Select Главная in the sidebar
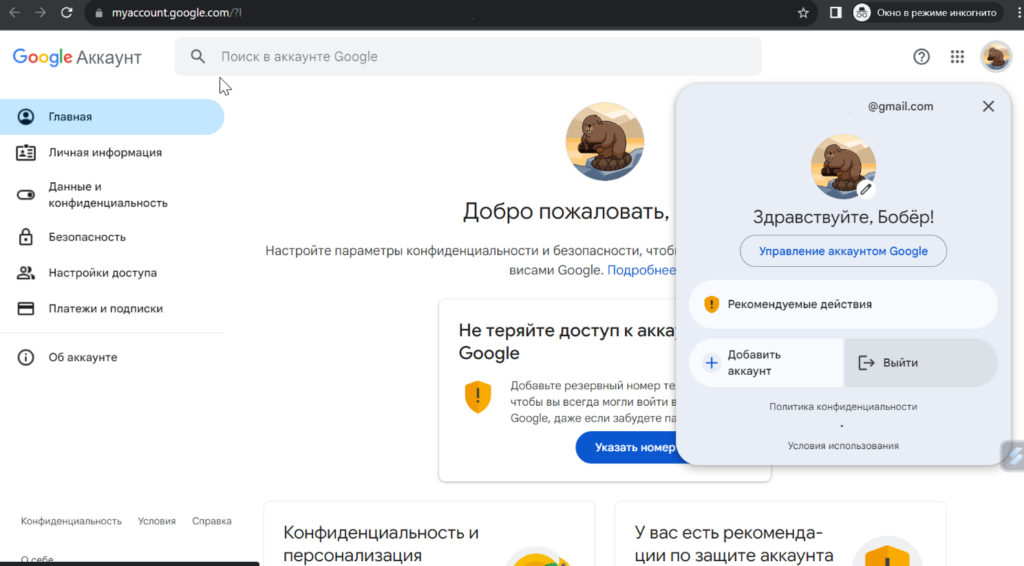1024x566 pixels. tap(112, 117)
